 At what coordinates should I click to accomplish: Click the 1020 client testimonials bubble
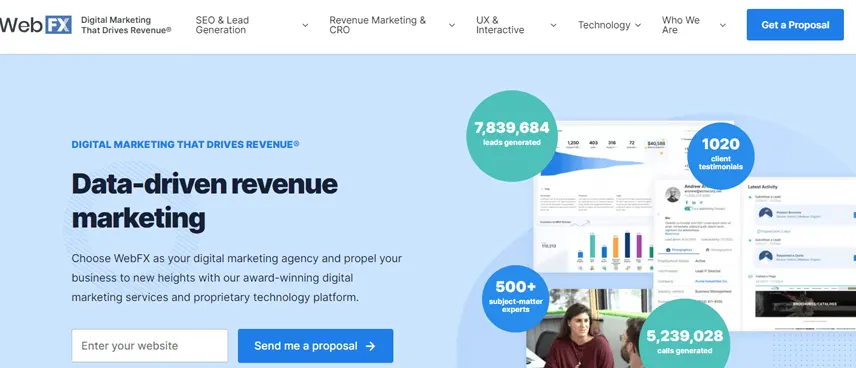coord(721,156)
